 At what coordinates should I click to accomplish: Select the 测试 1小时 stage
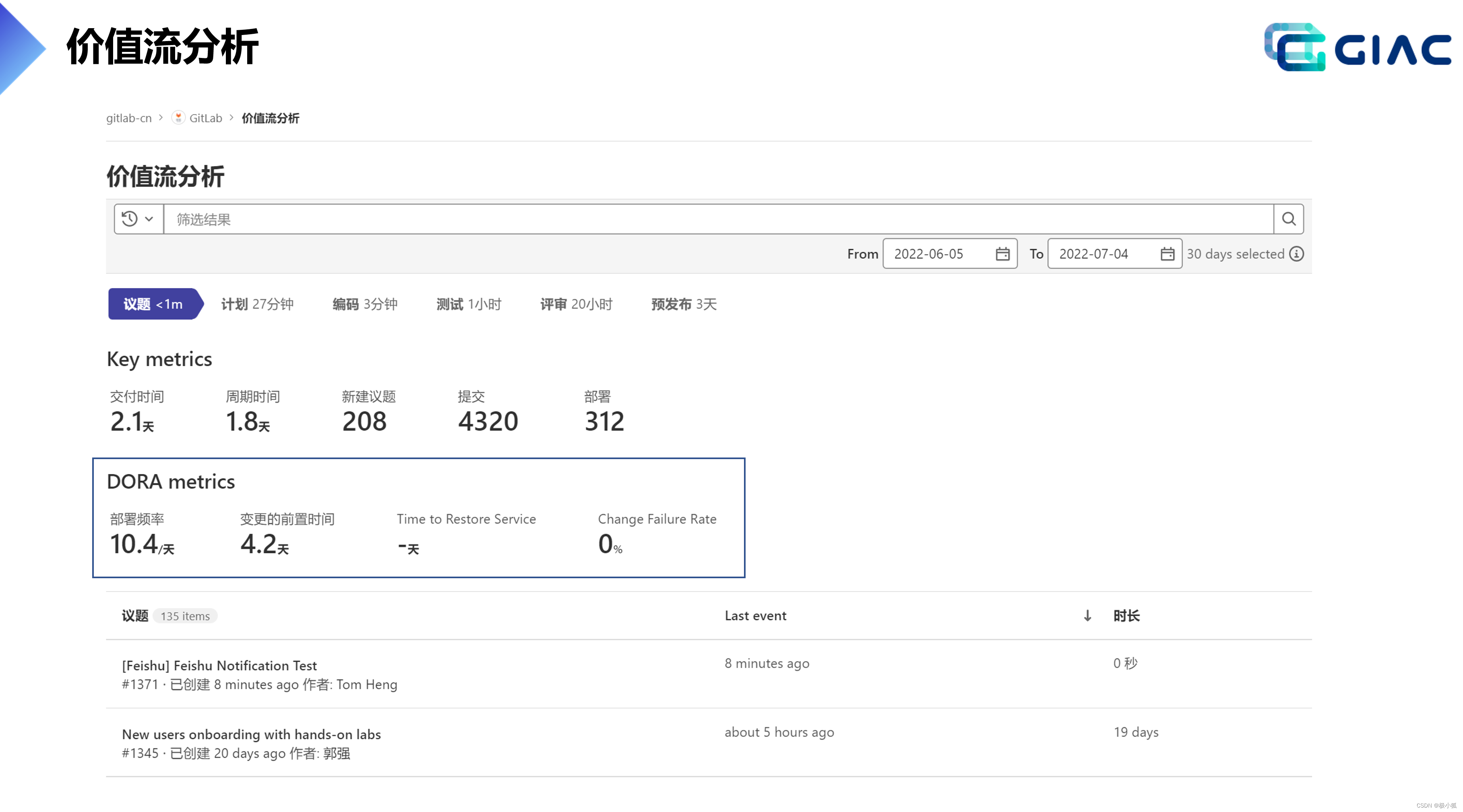(x=469, y=304)
